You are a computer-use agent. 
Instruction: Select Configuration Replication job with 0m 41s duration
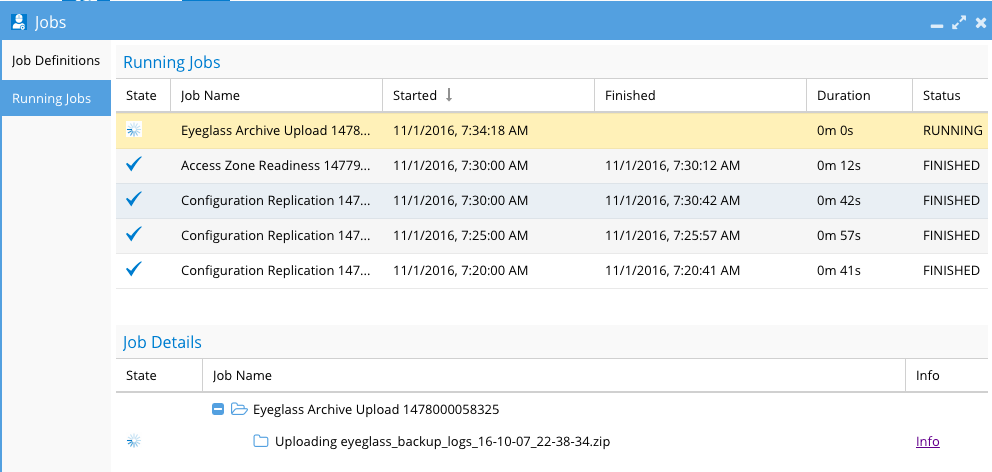552,270
